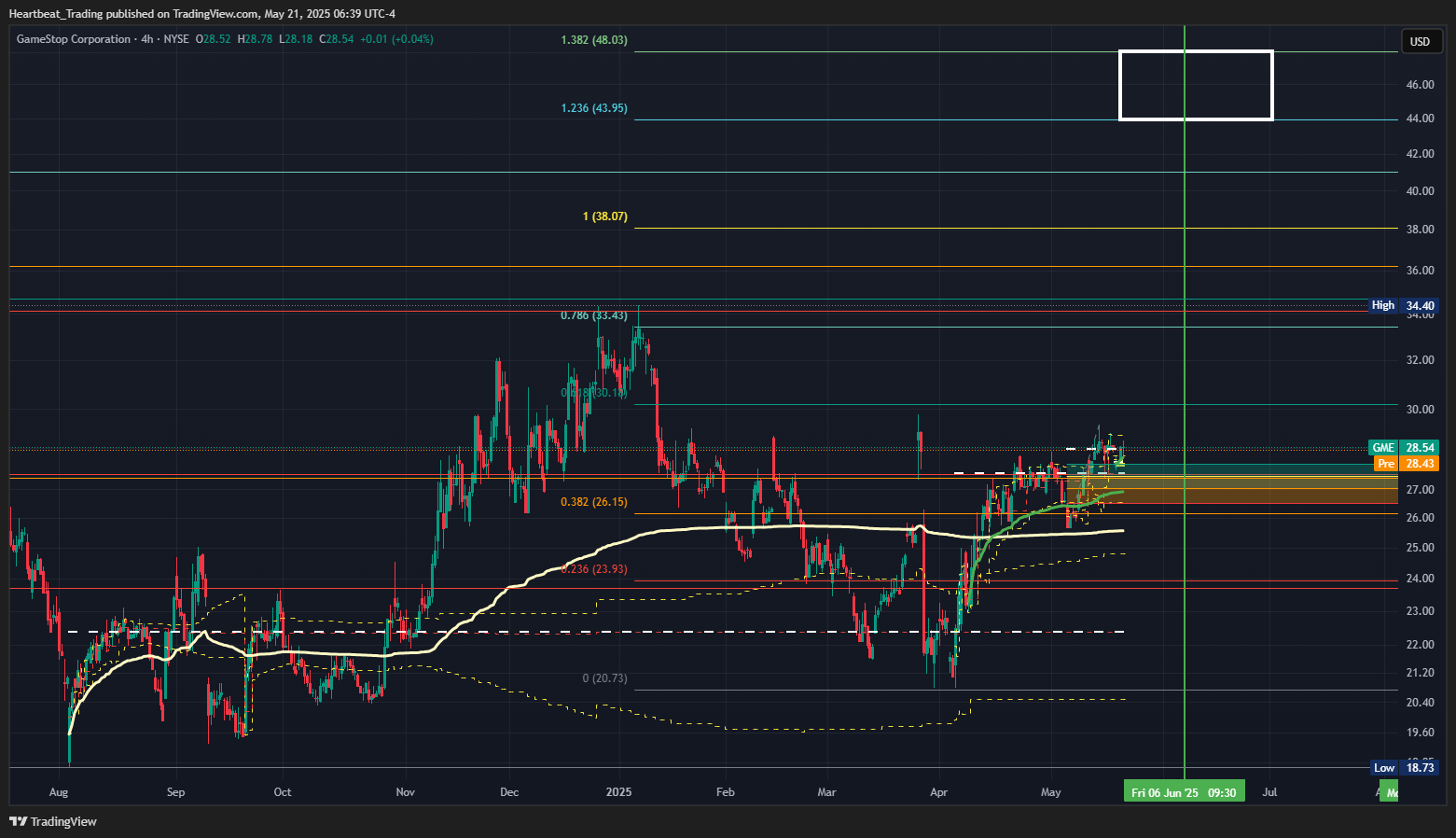Click the Sep label on time axis
The height and width of the screenshot is (838, 1456).
[175, 792]
